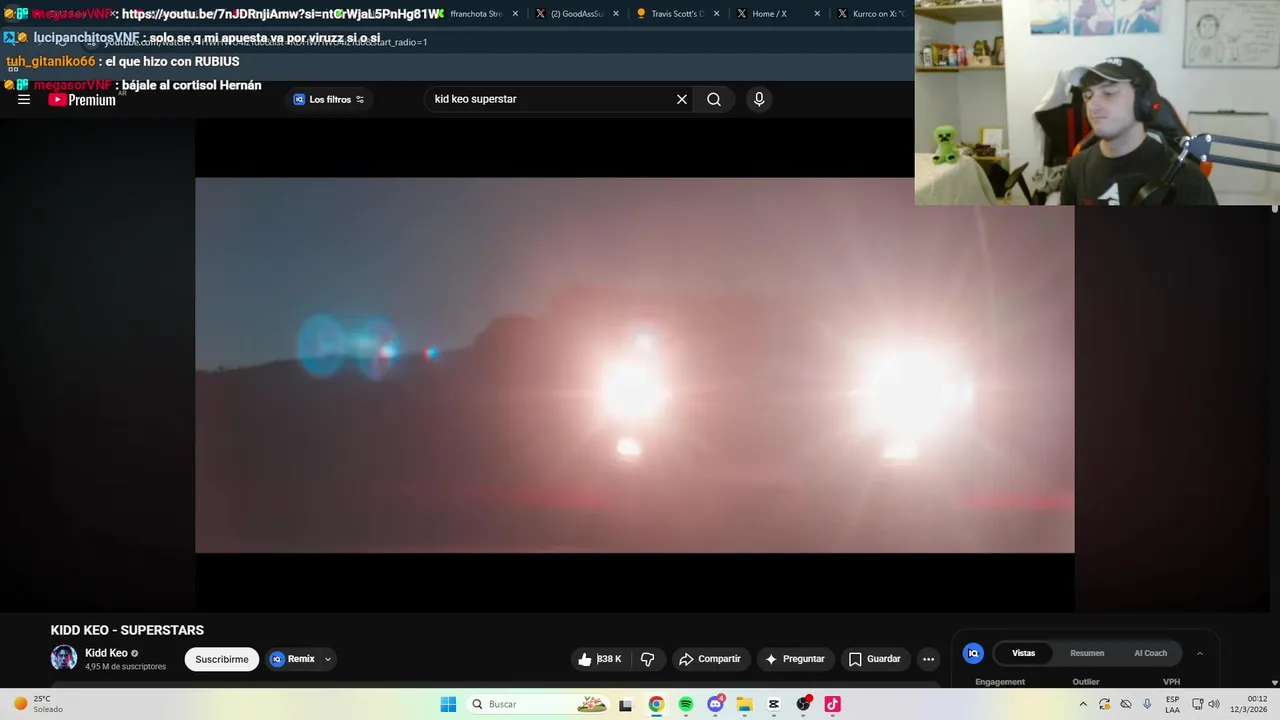Like the video with thumbs up
The width and height of the screenshot is (1280, 720).
coord(585,659)
